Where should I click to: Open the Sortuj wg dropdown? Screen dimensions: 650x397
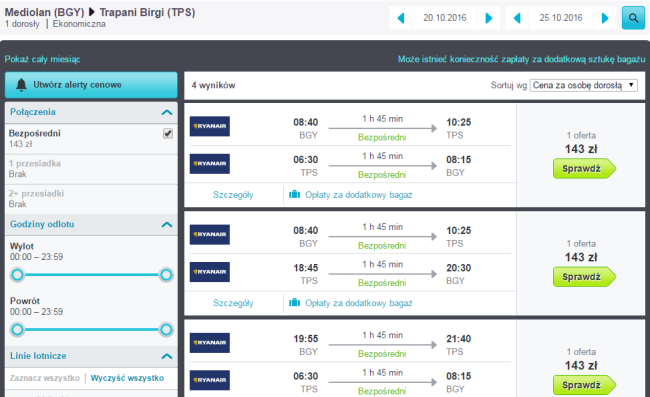click(x=583, y=85)
